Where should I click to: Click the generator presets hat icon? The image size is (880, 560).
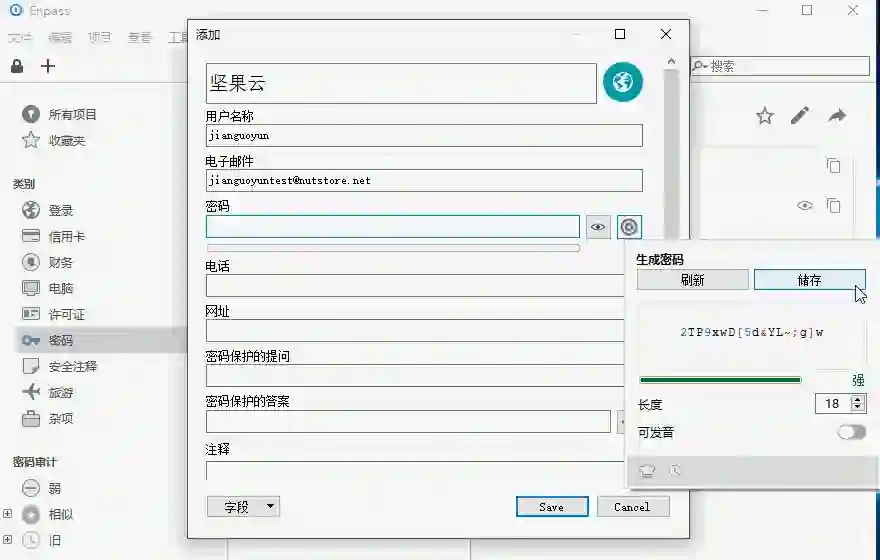pyautogui.click(x=647, y=470)
